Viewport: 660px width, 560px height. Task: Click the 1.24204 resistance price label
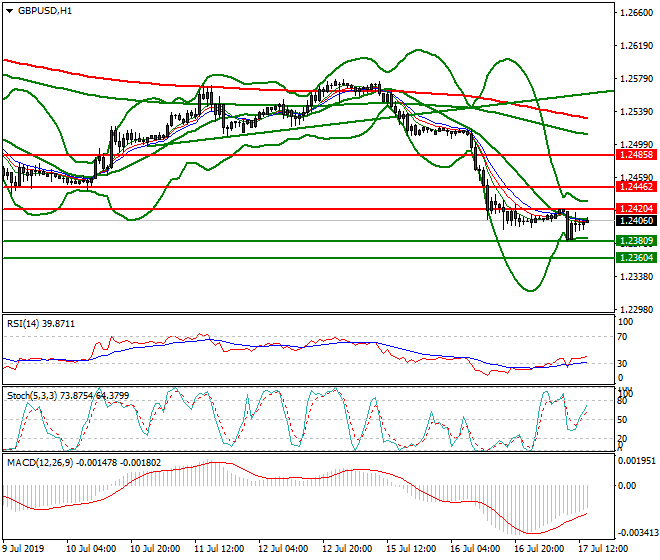(x=636, y=208)
